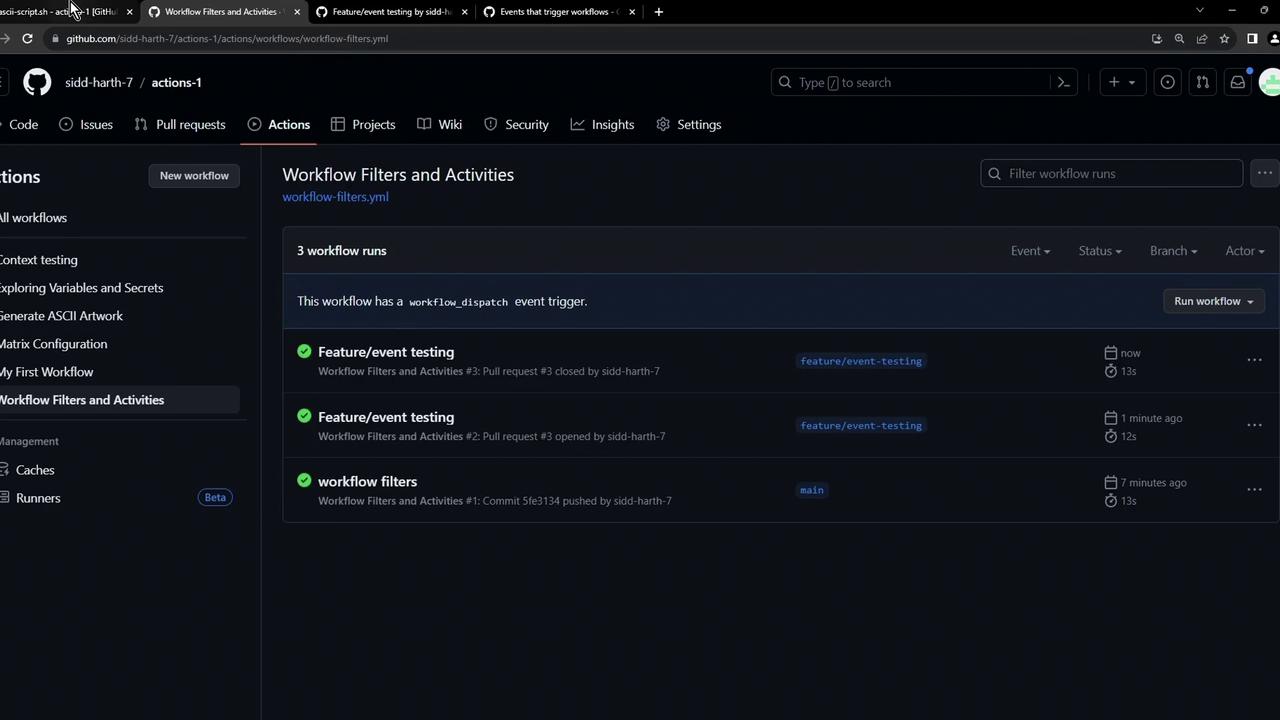
Task: Click the install app icon in address bar
Action: [x=1157, y=38]
